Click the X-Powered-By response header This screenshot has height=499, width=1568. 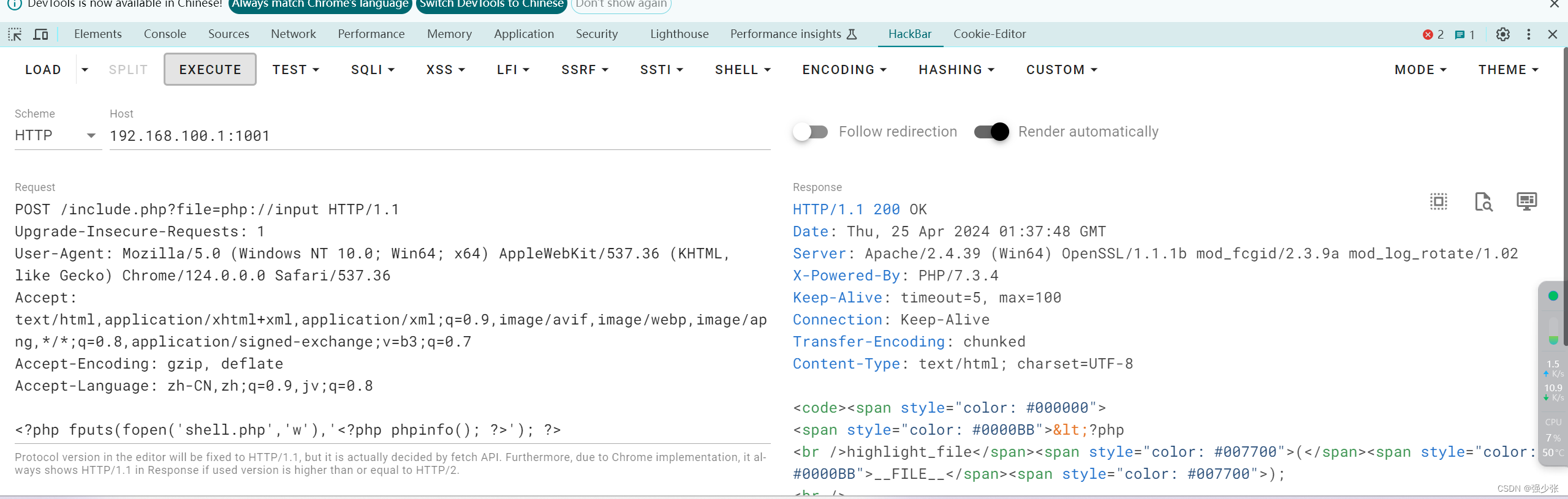[x=896, y=276]
